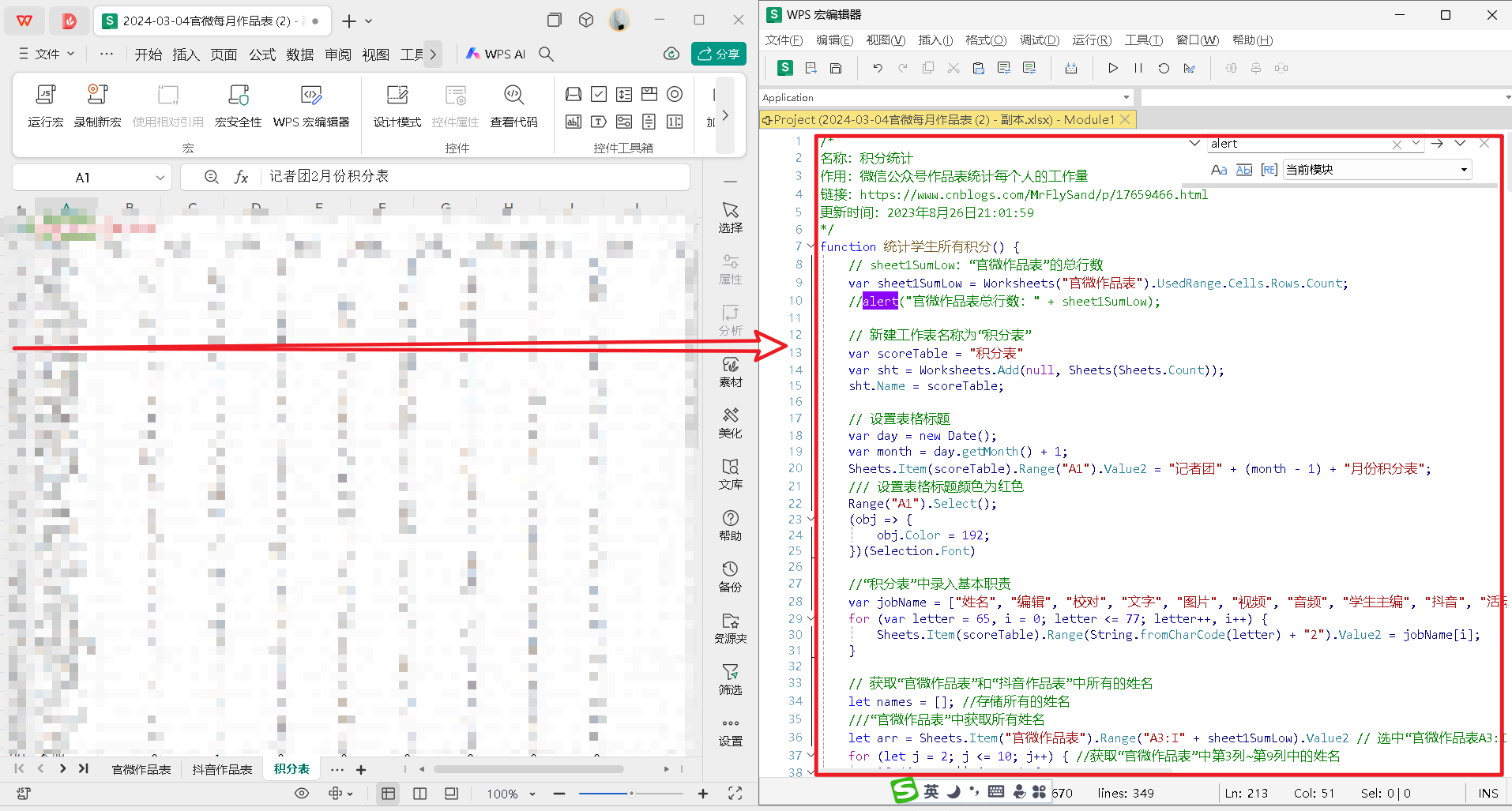
Task: Add a new sheet with plus button
Action: tap(361, 769)
